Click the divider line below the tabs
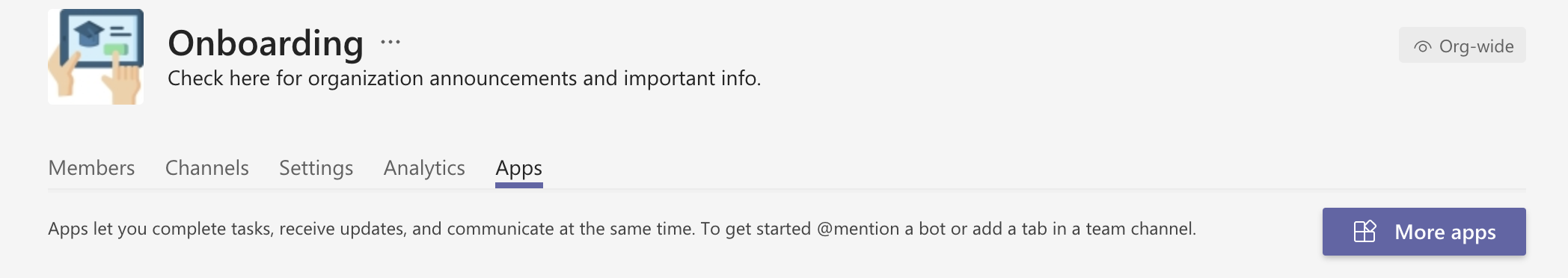Viewport: 1568px width, 278px height. point(787,189)
